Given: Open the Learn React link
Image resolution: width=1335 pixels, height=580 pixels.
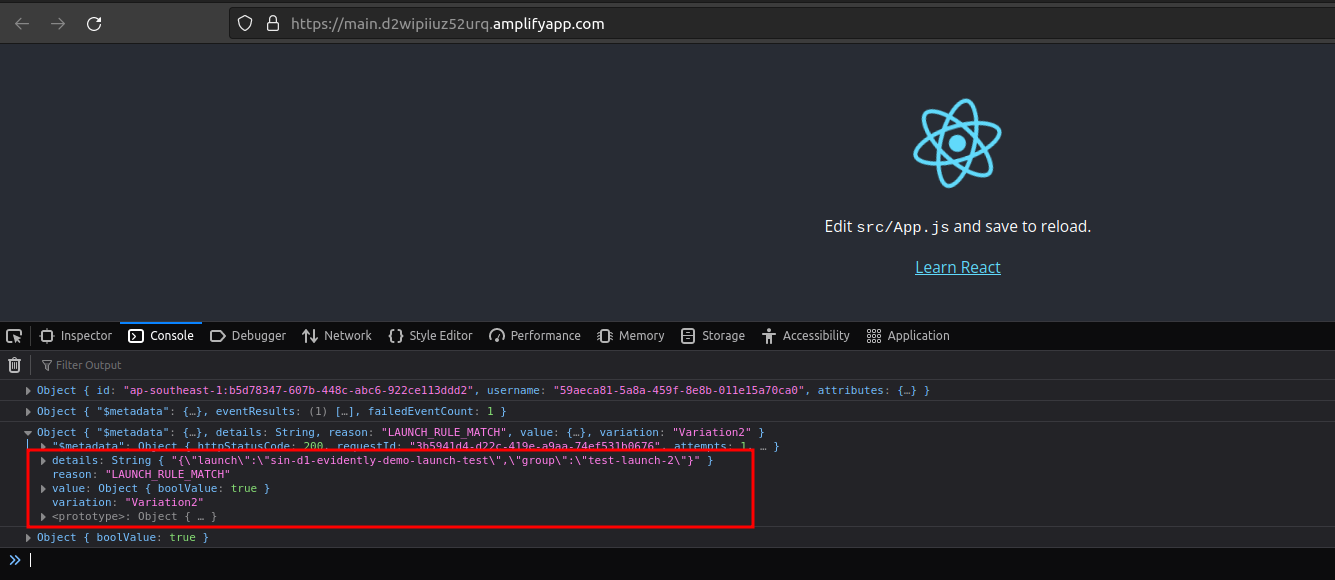Looking at the screenshot, I should [958, 267].
